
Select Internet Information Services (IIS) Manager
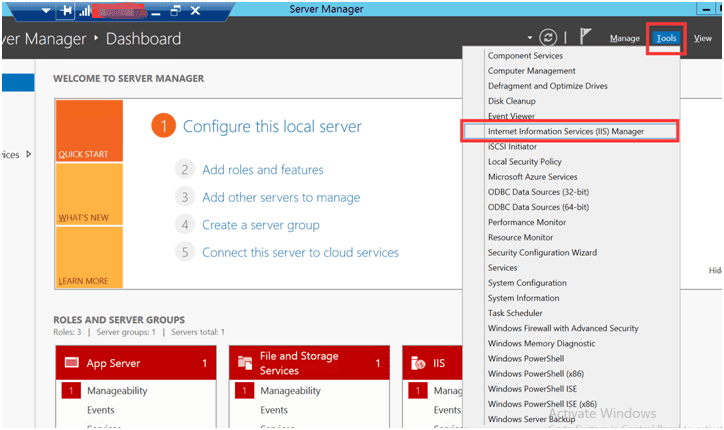566,131
